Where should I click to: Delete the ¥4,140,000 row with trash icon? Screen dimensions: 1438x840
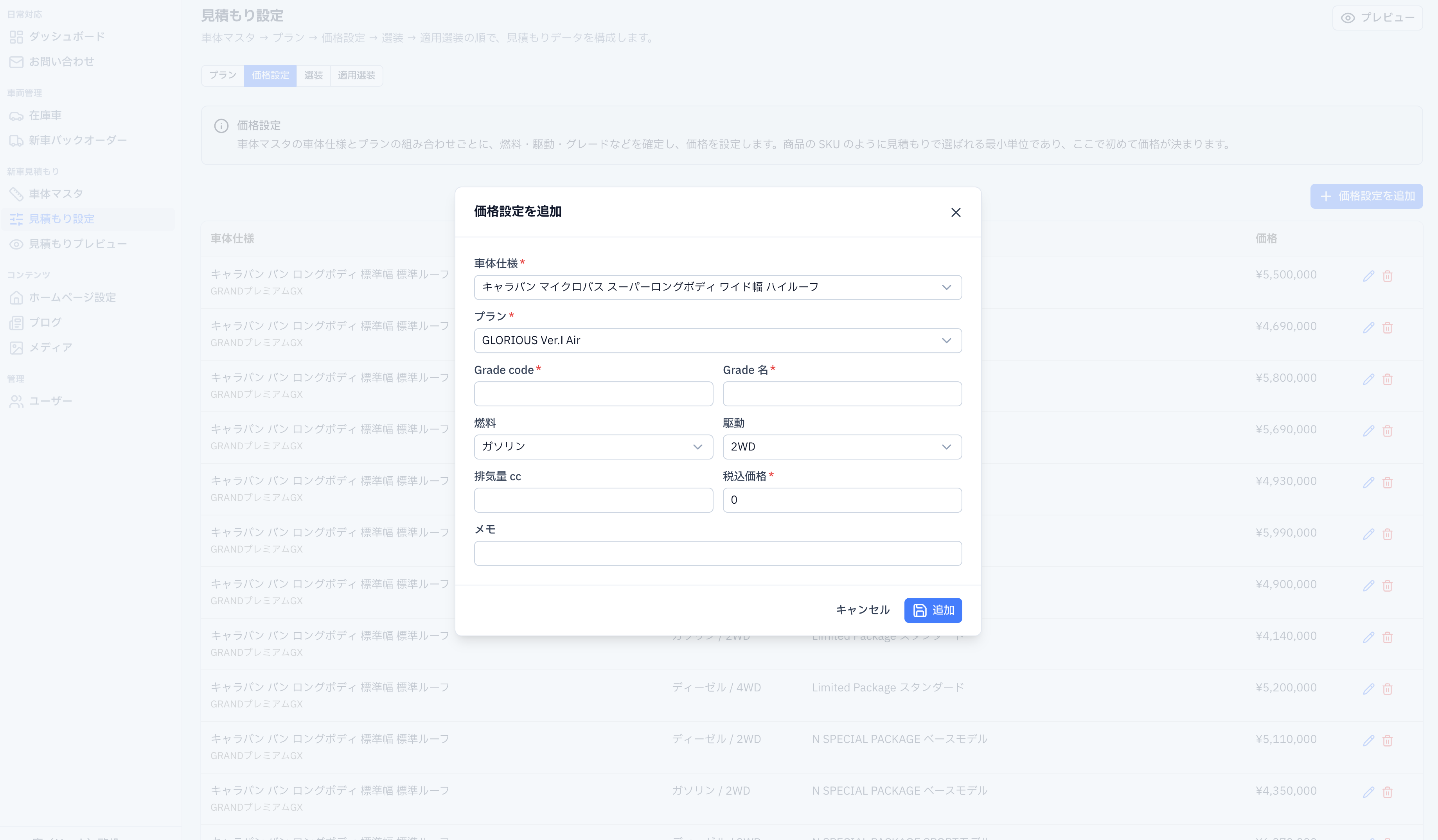coord(1387,637)
